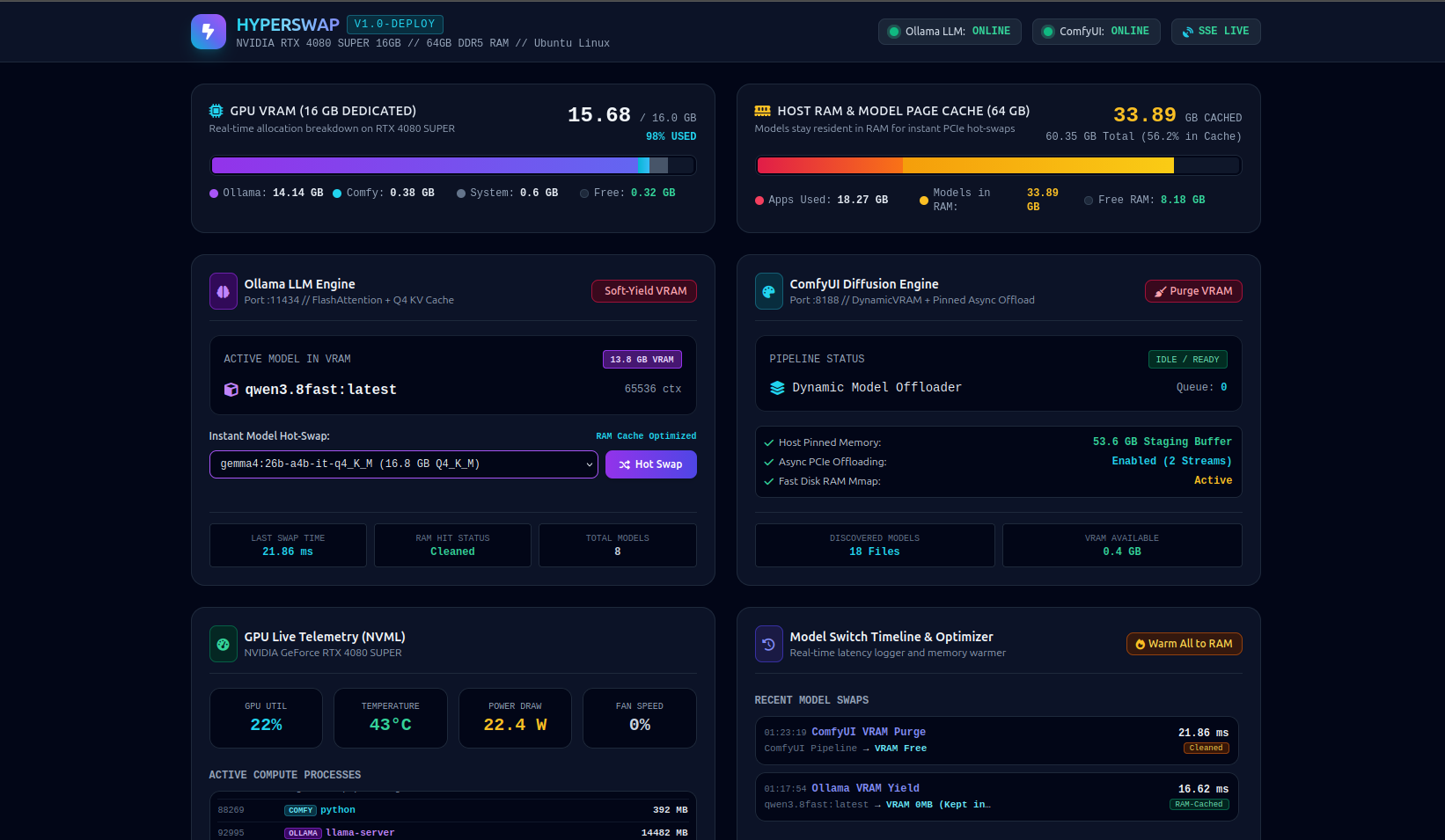Click the Model Switch Timeline history icon
Viewport: 1445px width, 840px height.
pyautogui.click(x=769, y=644)
